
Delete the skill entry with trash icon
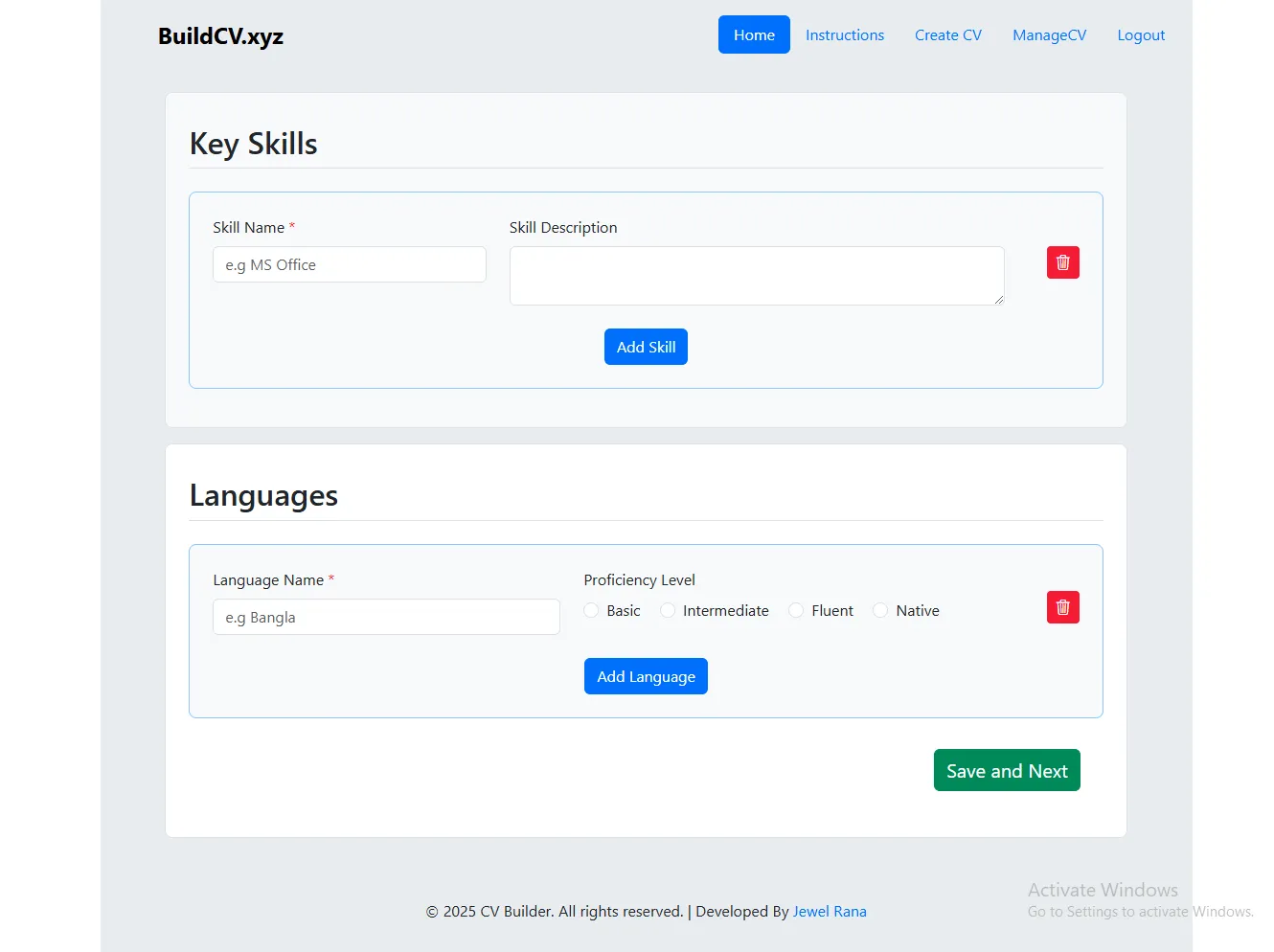pos(1062,262)
